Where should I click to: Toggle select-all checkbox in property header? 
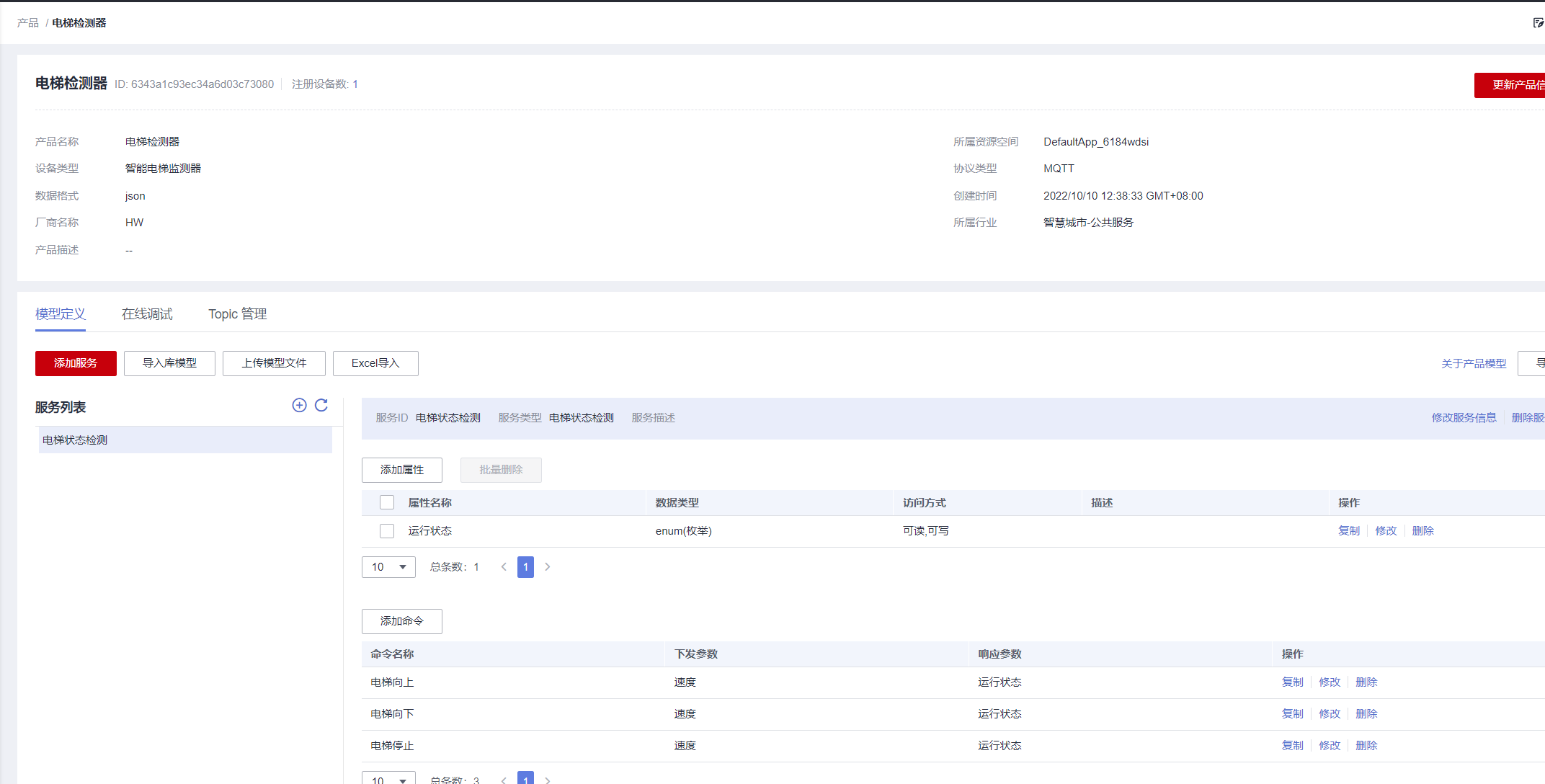[387, 503]
